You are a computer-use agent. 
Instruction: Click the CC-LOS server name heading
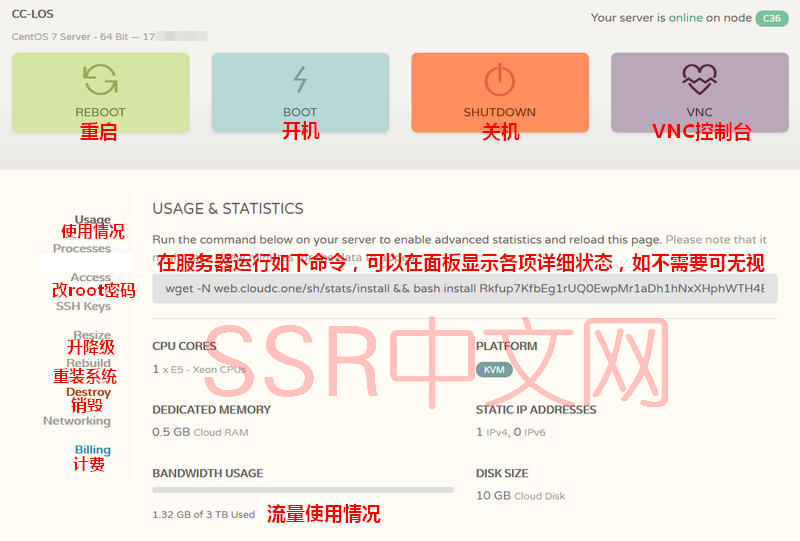click(x=33, y=15)
